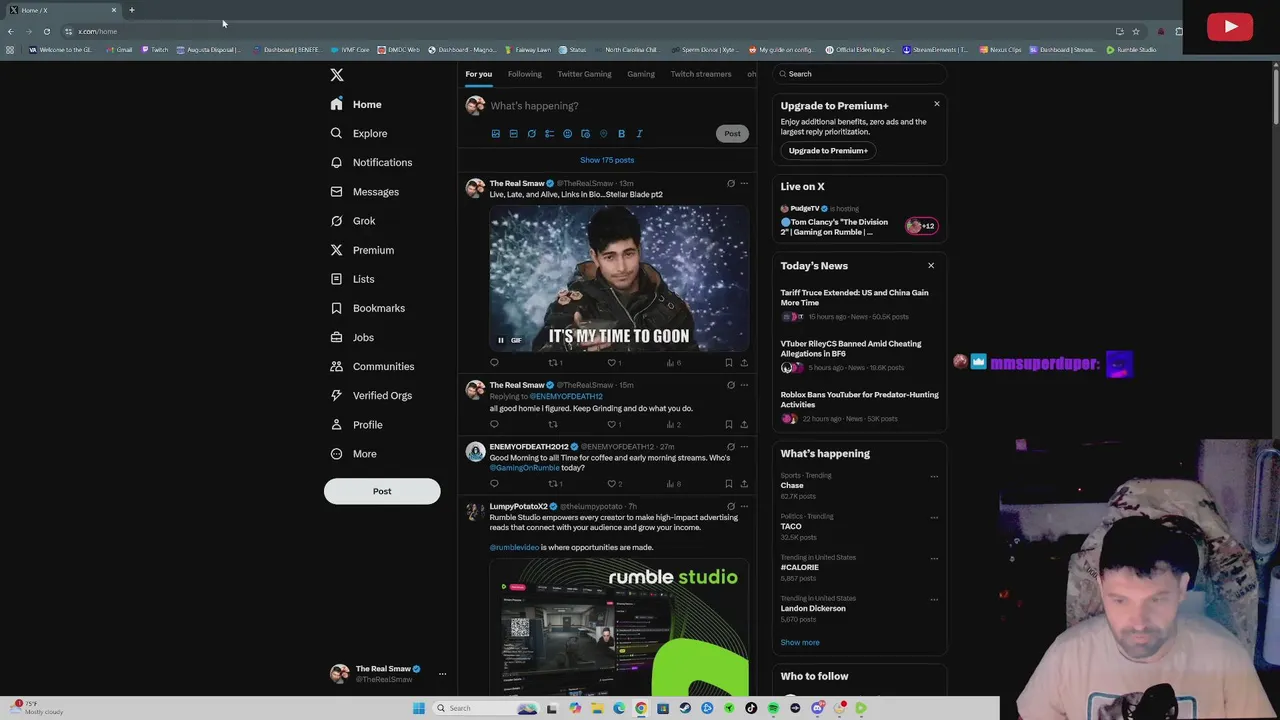The image size is (1280, 720).
Task: Open the Home sidebar item
Action: pyautogui.click(x=356, y=104)
